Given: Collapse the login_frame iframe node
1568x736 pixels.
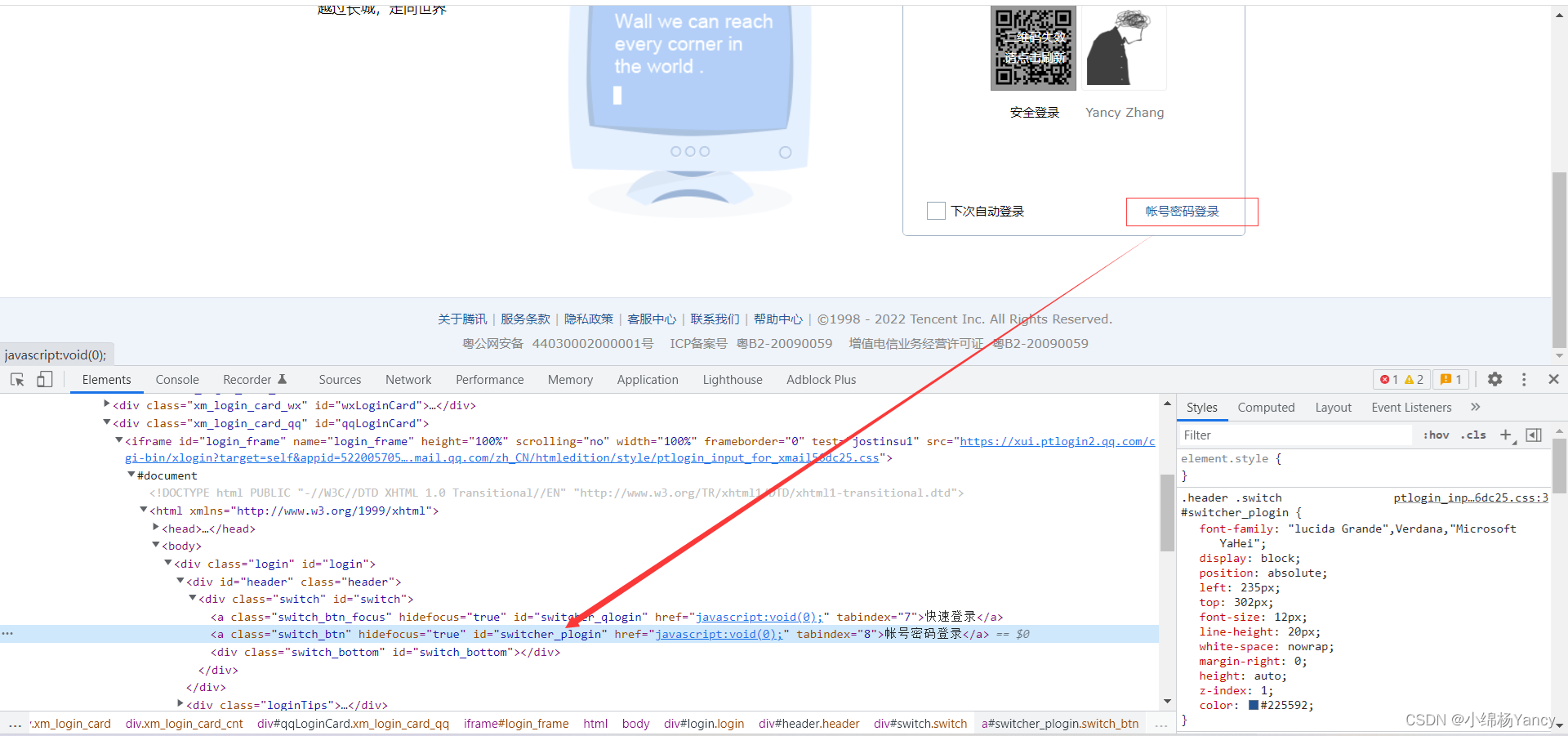Looking at the screenshot, I should (118, 440).
